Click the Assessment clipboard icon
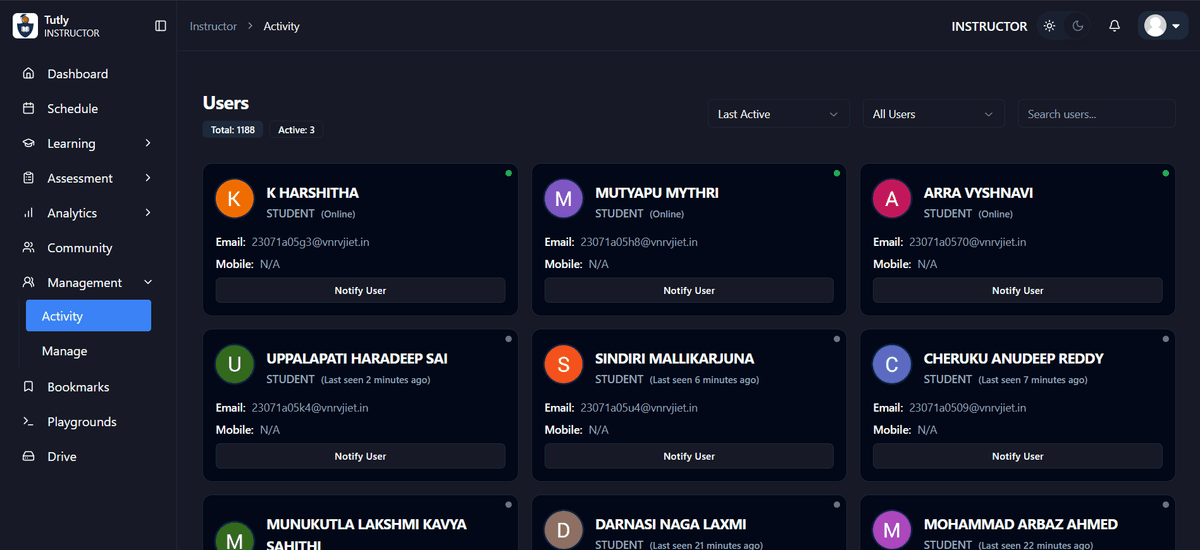 tap(28, 178)
